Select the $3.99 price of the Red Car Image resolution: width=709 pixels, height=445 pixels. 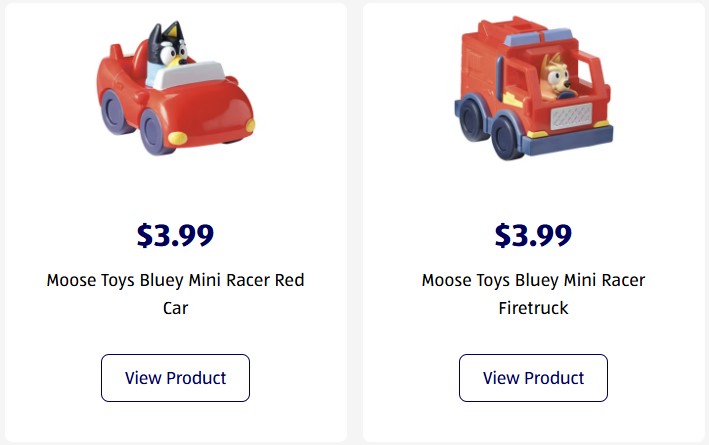(x=175, y=235)
